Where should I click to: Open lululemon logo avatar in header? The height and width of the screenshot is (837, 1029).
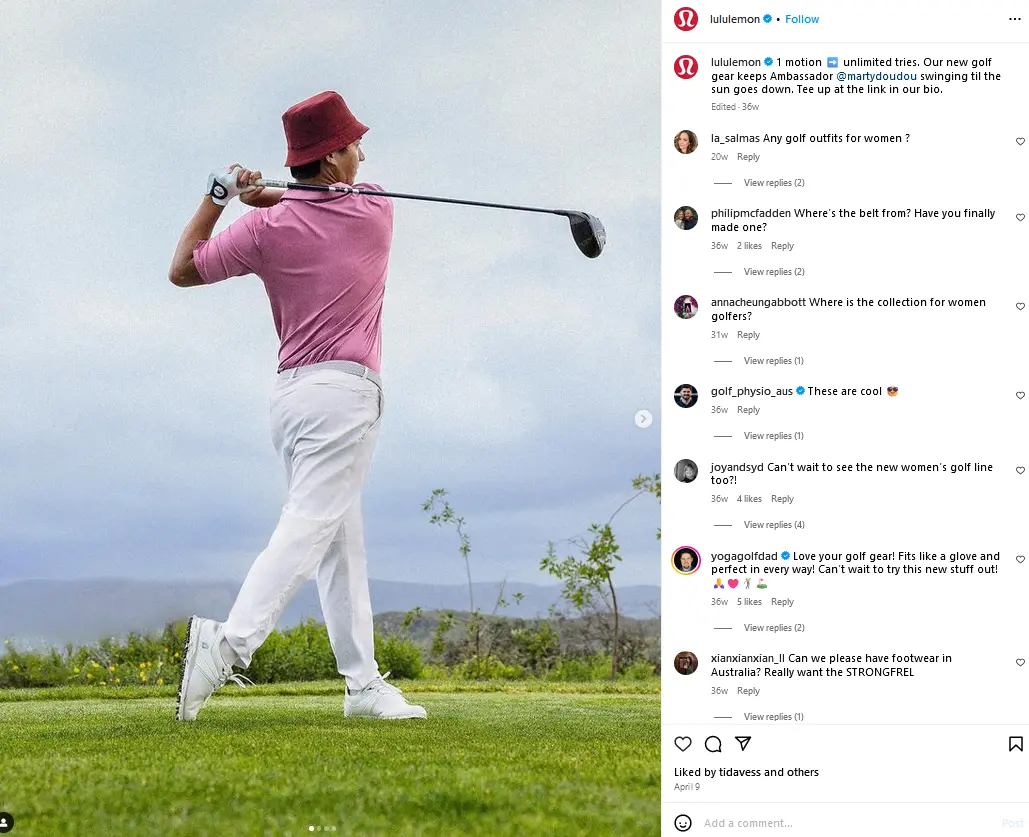point(685,19)
